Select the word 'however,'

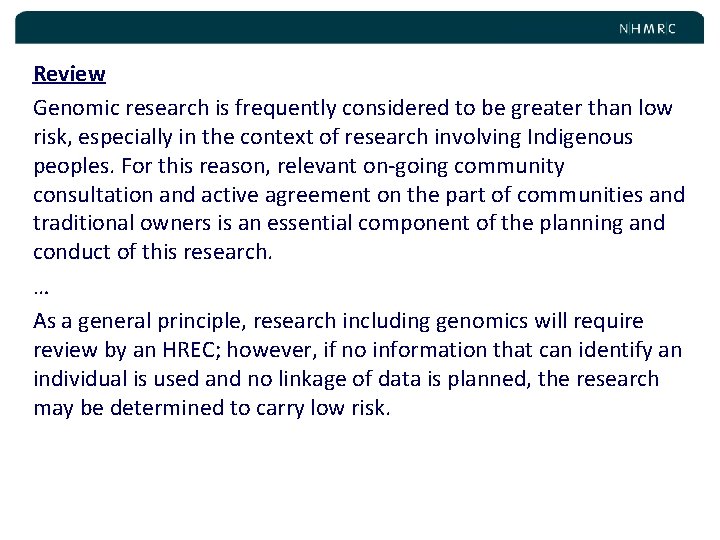pyautogui.click(x=272, y=350)
